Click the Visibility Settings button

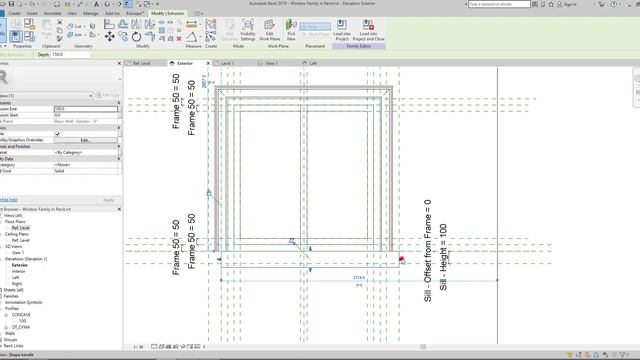(x=248, y=30)
